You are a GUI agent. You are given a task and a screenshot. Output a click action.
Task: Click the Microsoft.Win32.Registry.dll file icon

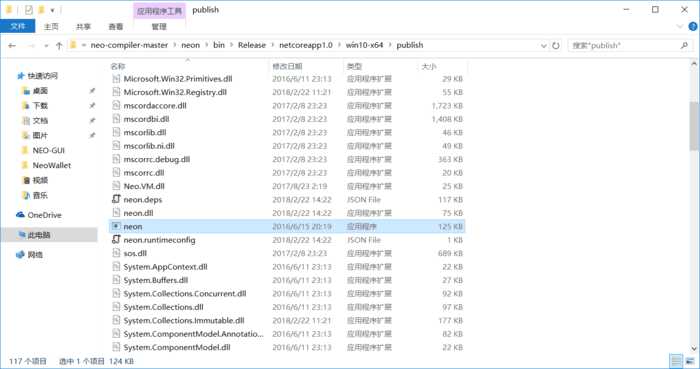pos(116,92)
